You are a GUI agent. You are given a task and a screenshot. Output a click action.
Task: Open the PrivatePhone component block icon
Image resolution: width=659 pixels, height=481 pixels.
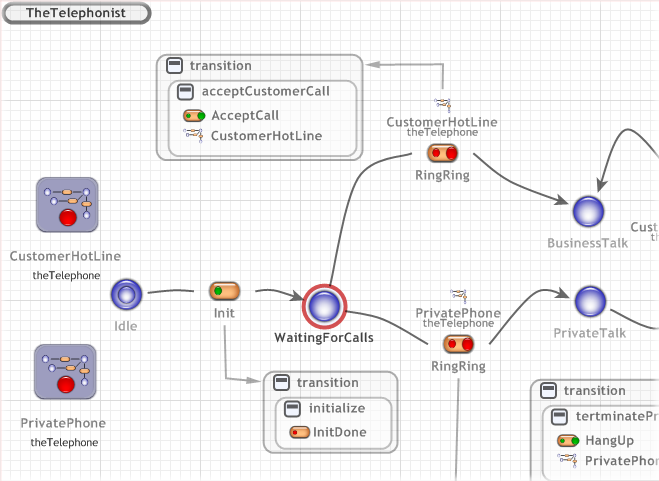click(x=66, y=374)
